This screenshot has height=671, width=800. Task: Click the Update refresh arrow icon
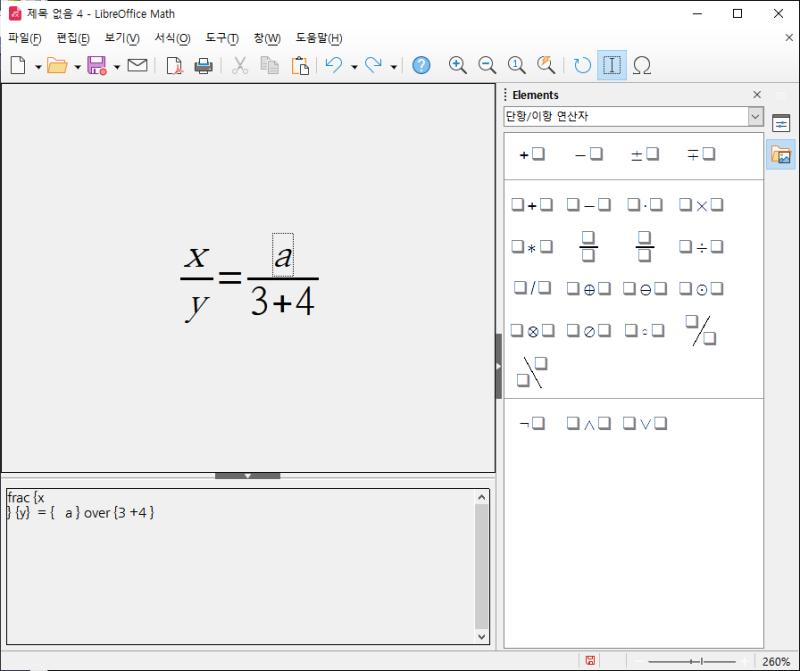(x=582, y=65)
